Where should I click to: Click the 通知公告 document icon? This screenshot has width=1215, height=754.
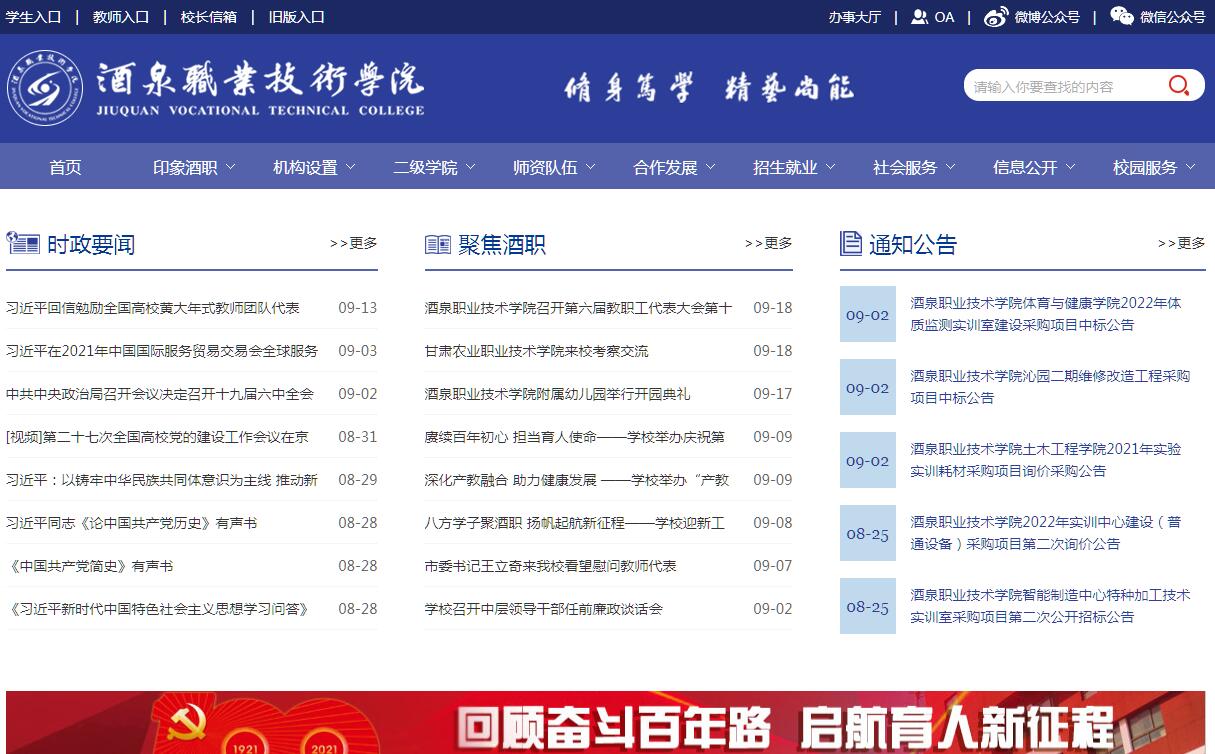click(851, 243)
